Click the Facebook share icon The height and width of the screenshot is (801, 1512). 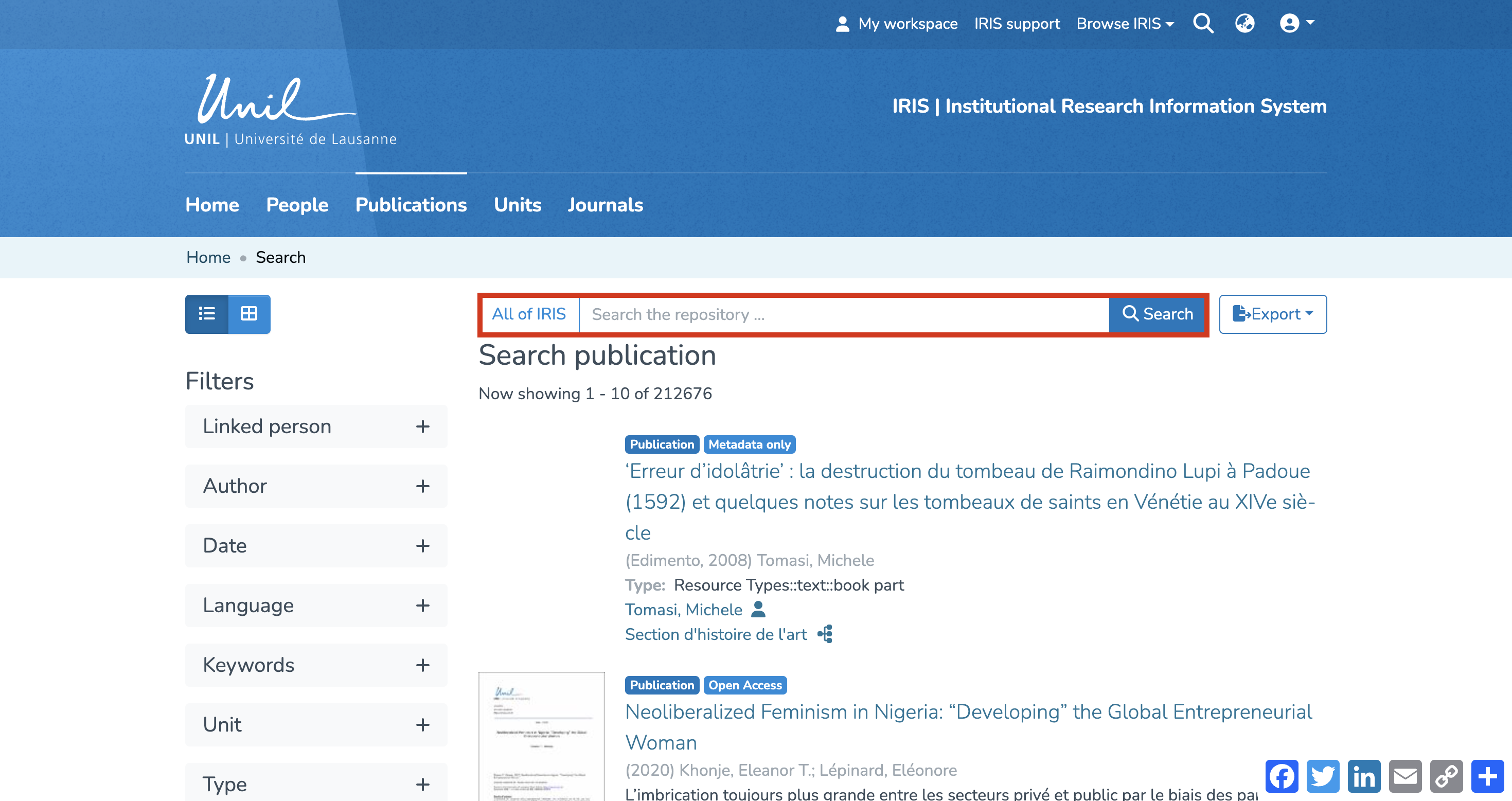click(x=1282, y=776)
